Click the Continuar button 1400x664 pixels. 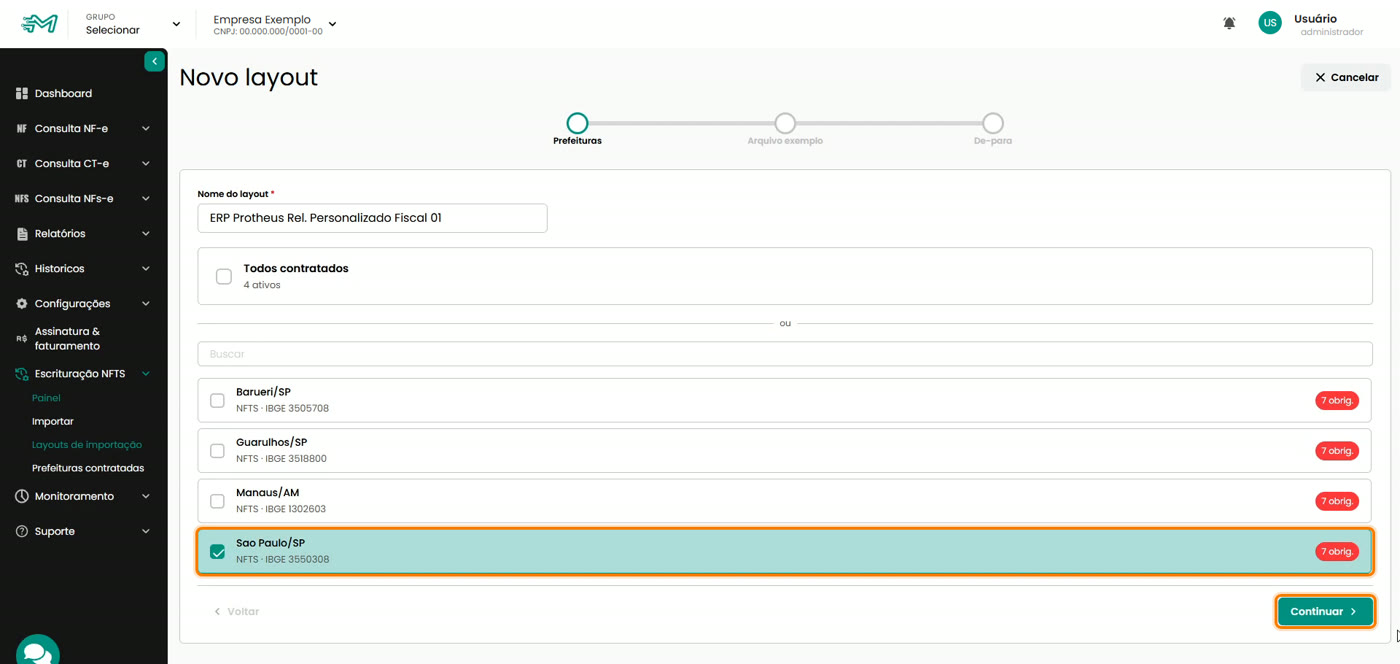(1325, 611)
